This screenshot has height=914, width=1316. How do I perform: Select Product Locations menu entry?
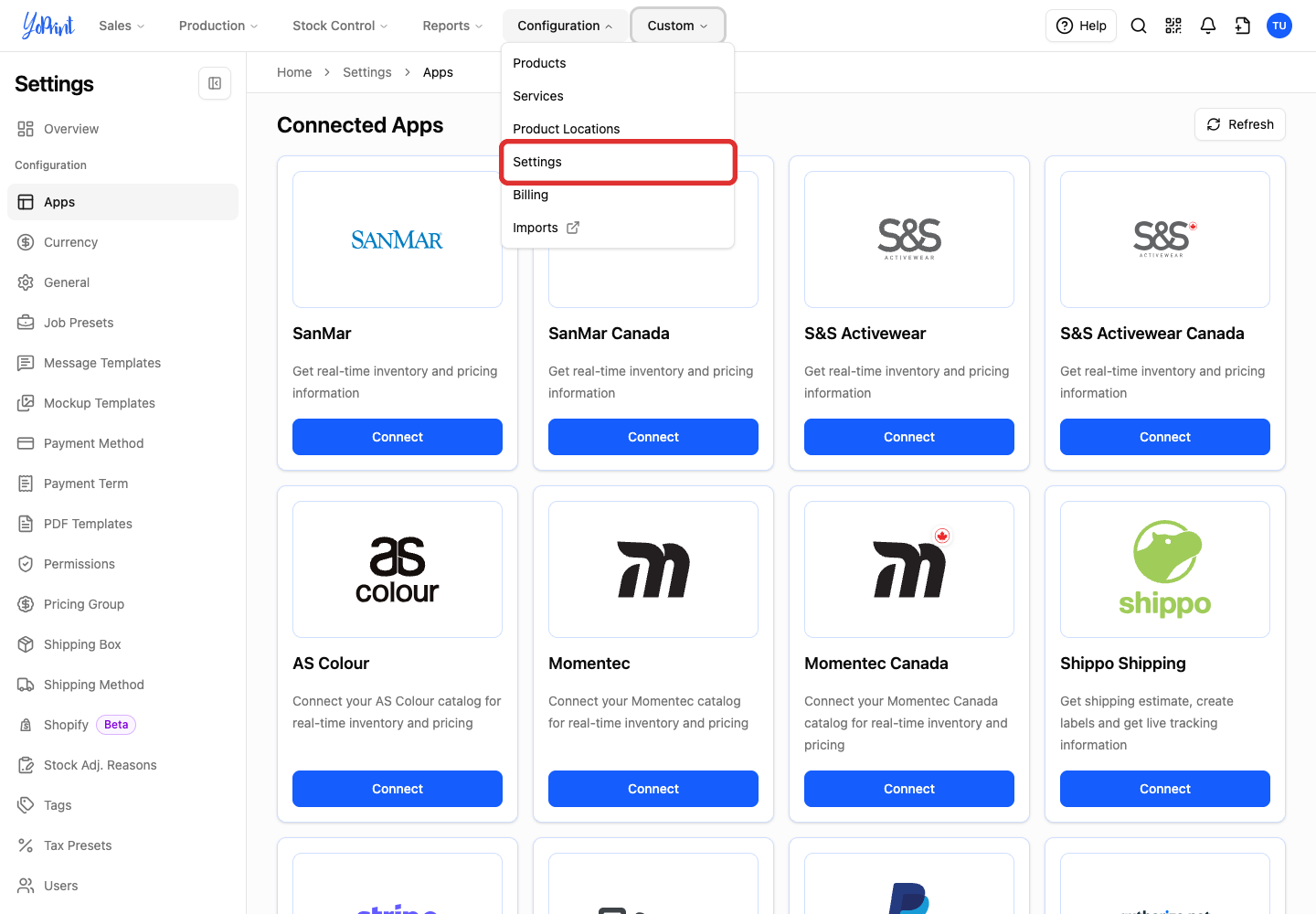pos(618,129)
